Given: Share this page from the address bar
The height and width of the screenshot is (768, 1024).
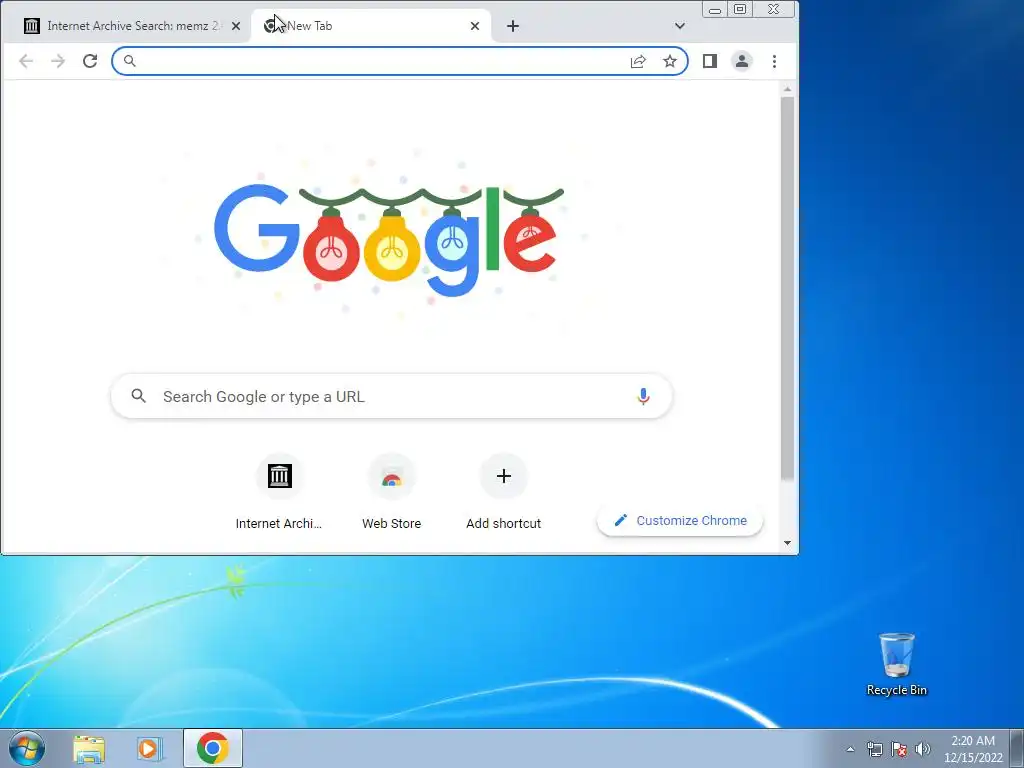Looking at the screenshot, I should point(638,61).
